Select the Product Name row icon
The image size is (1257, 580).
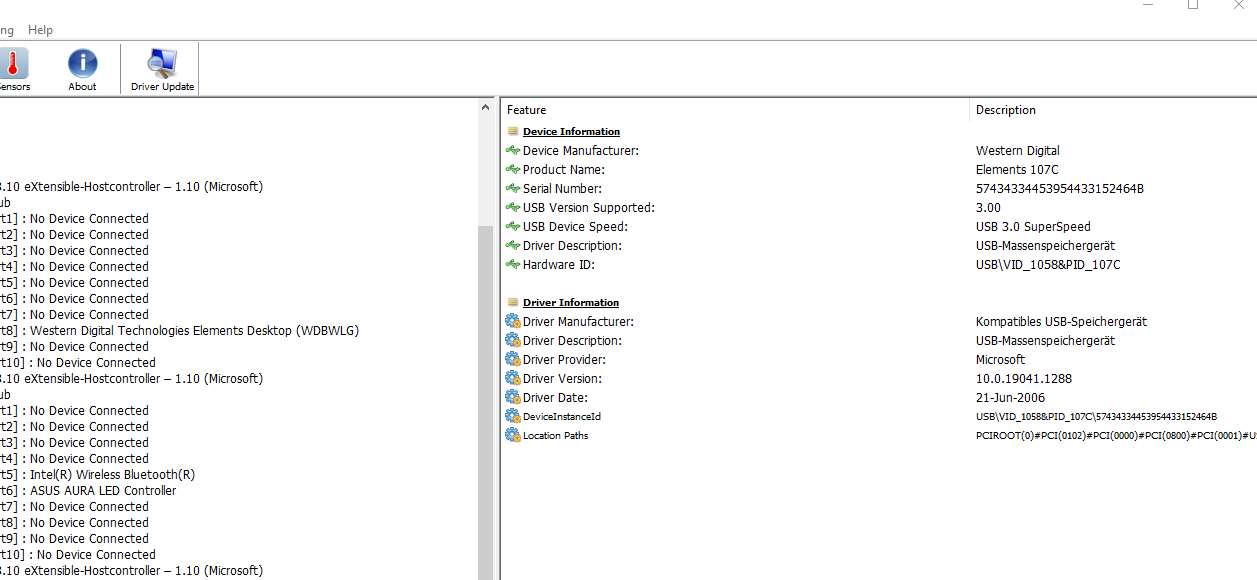513,170
